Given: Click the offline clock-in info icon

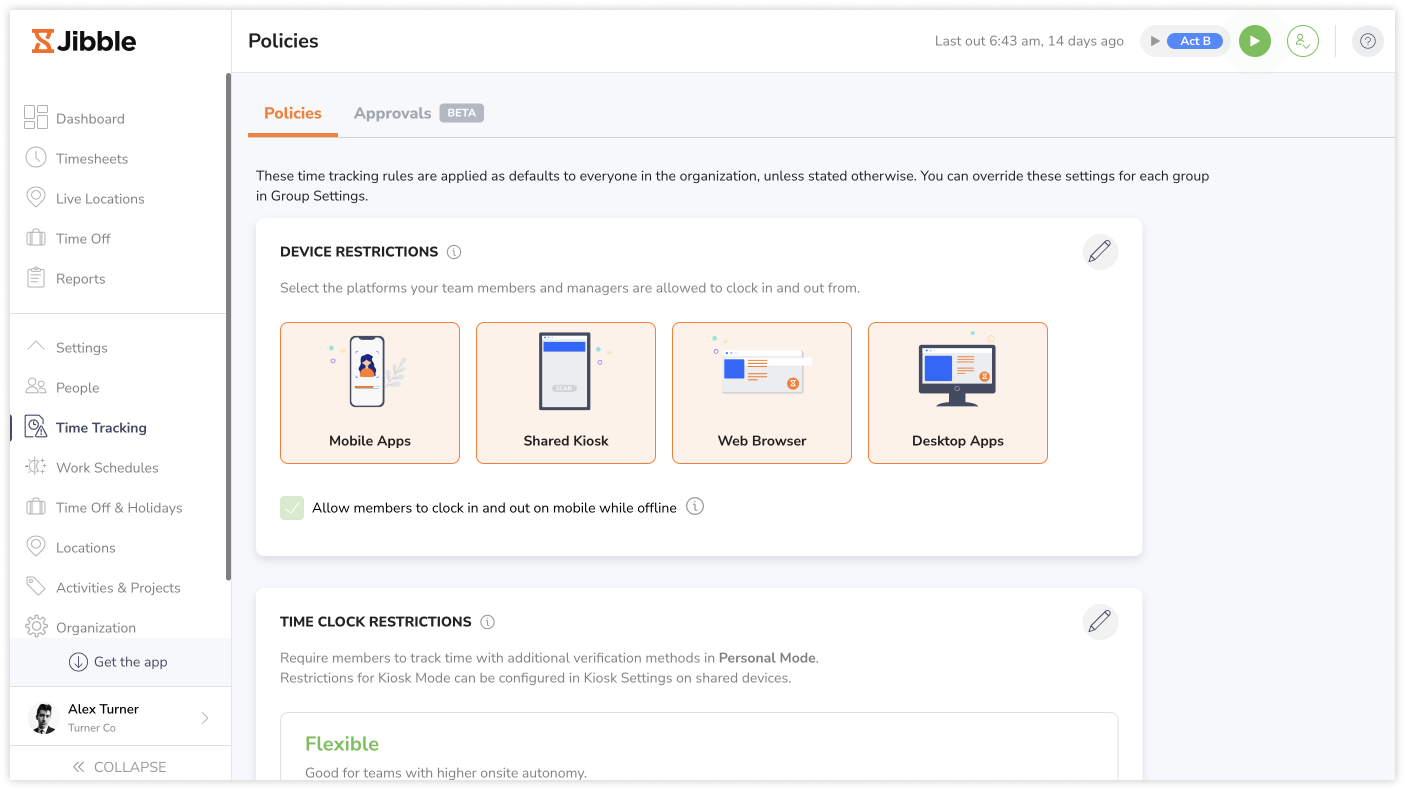Looking at the screenshot, I should (x=695, y=507).
